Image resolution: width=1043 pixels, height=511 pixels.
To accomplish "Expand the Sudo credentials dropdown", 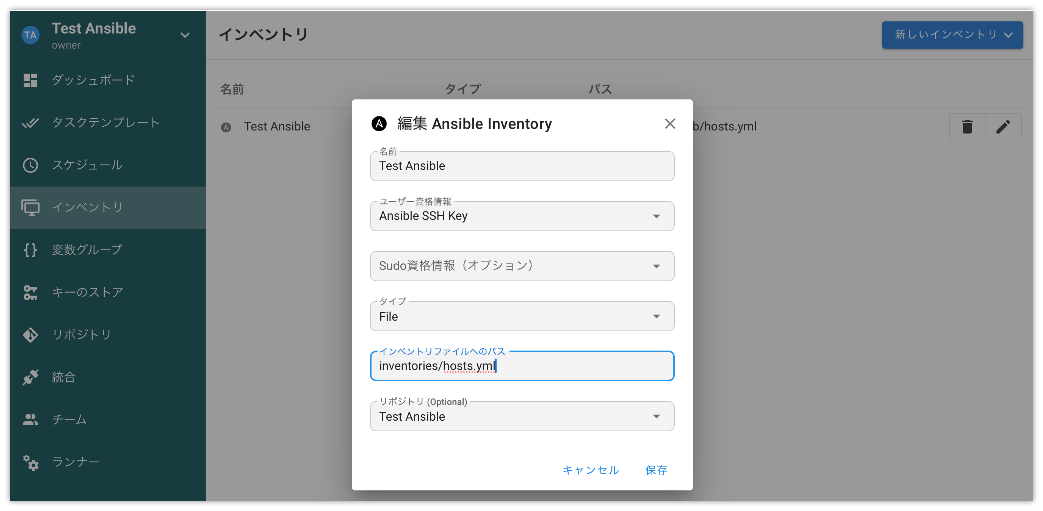I will click(522, 266).
